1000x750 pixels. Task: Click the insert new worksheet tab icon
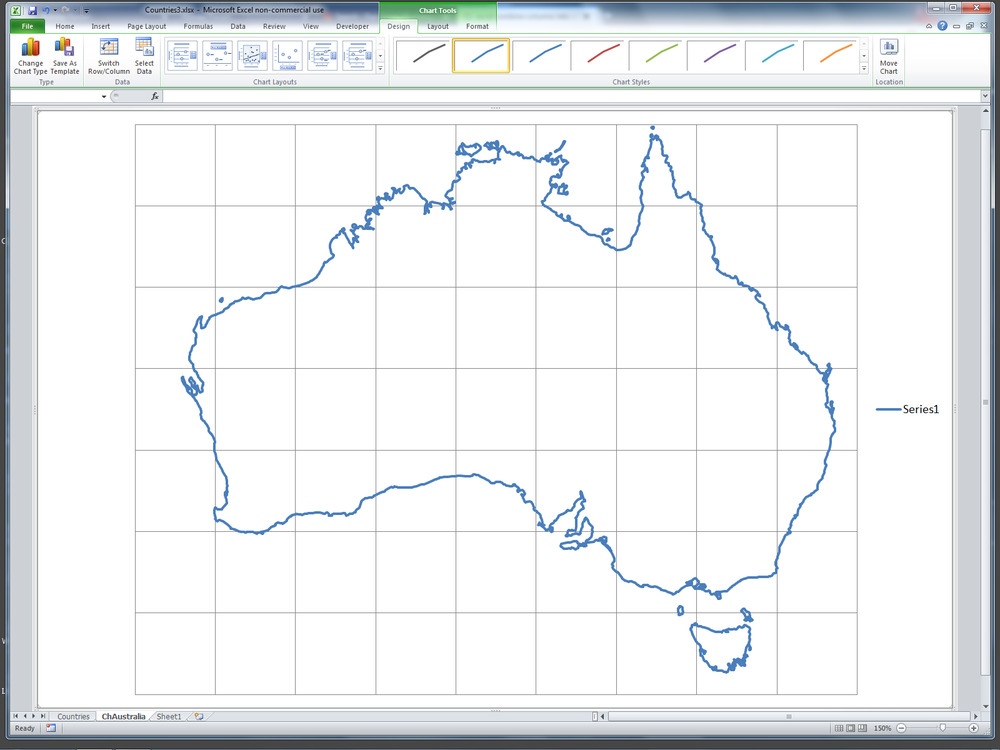tap(199, 716)
